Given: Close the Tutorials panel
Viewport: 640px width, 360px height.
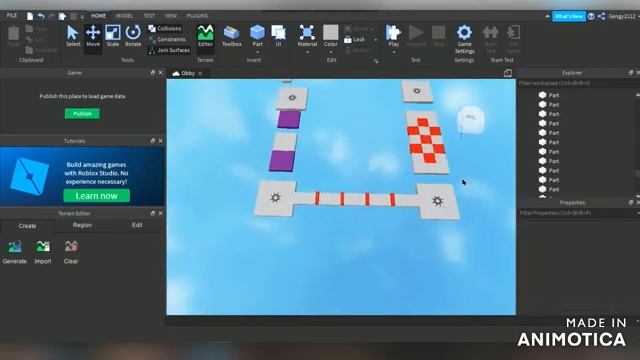Looking at the screenshot, I should (160, 140).
